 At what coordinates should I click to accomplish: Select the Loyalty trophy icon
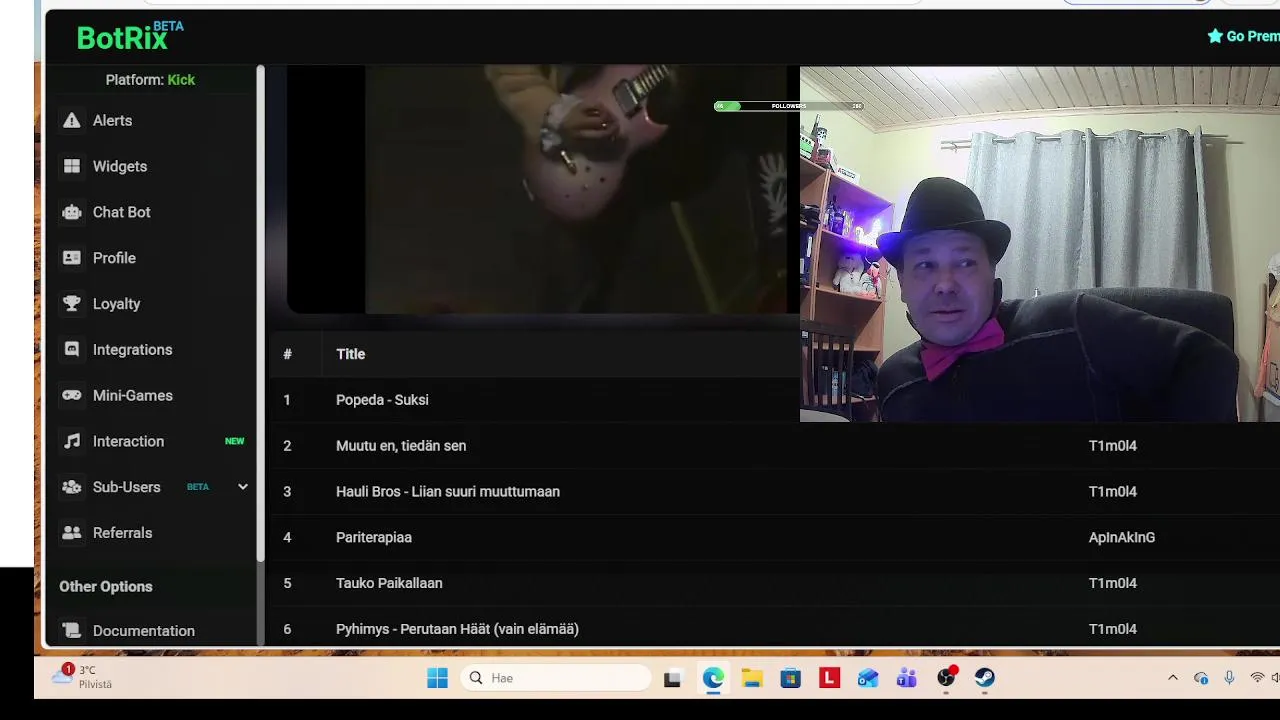71,304
